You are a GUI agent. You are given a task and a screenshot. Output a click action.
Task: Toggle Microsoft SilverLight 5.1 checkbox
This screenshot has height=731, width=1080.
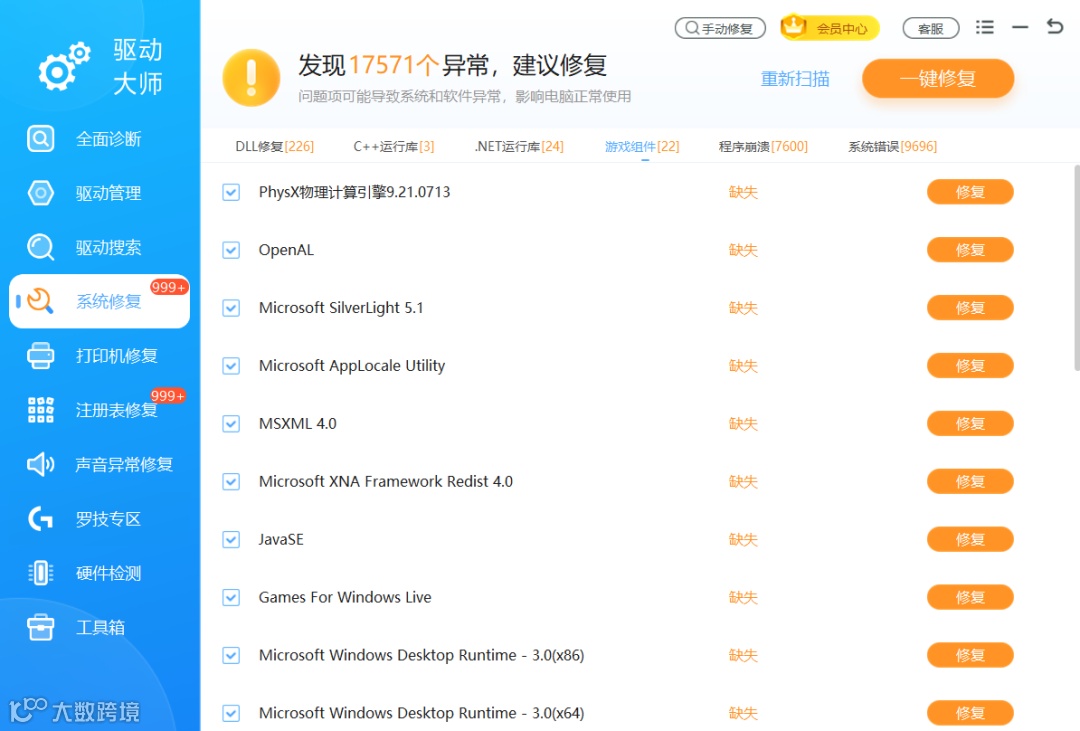point(231,308)
